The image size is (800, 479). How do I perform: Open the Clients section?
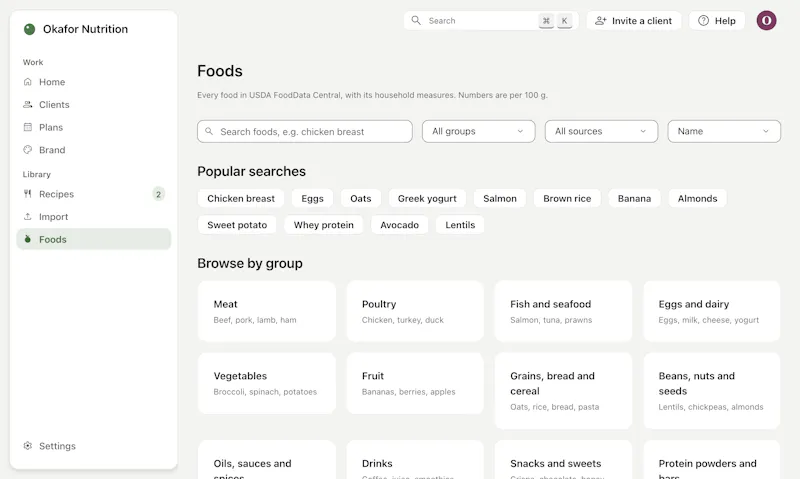(94, 105)
